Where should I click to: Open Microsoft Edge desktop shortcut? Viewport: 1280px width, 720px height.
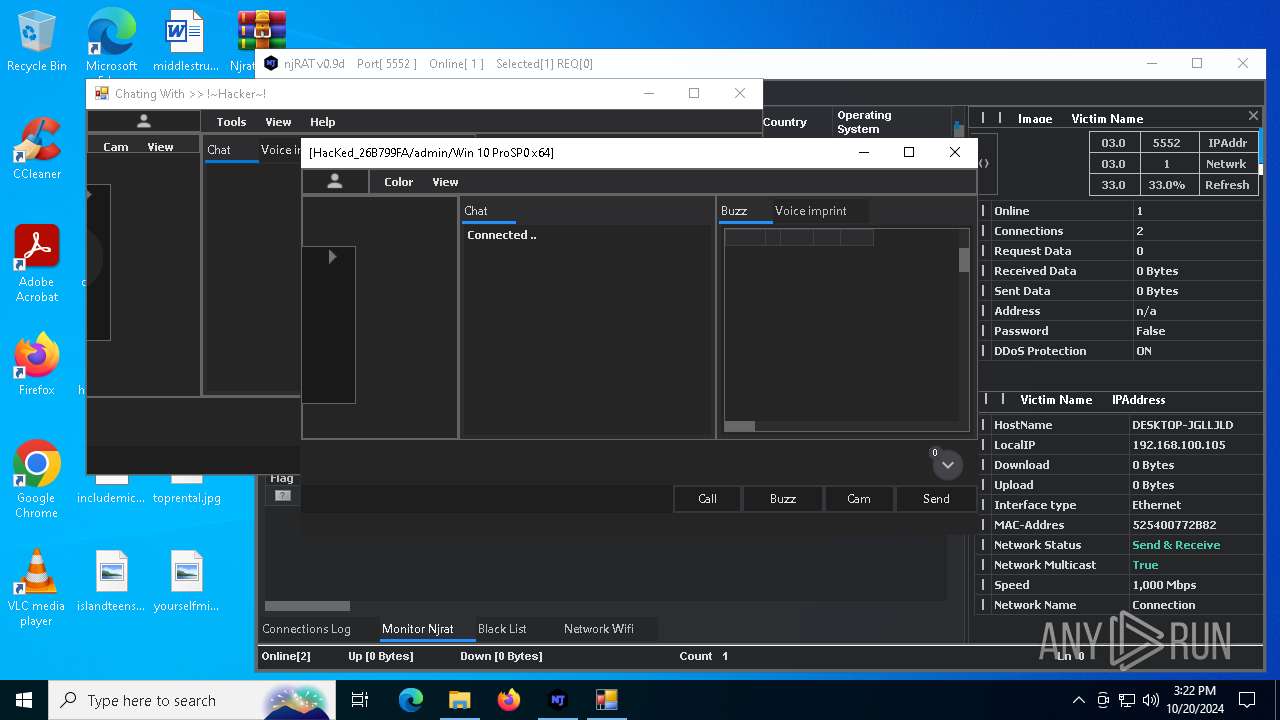[111, 41]
